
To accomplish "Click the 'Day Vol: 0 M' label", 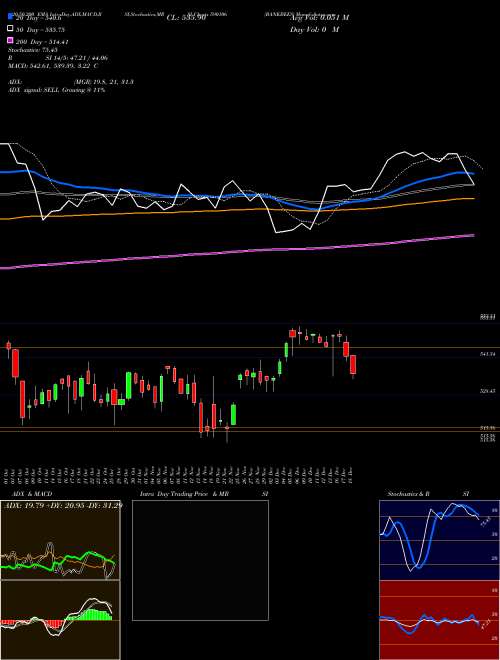I will pyautogui.click(x=314, y=29).
